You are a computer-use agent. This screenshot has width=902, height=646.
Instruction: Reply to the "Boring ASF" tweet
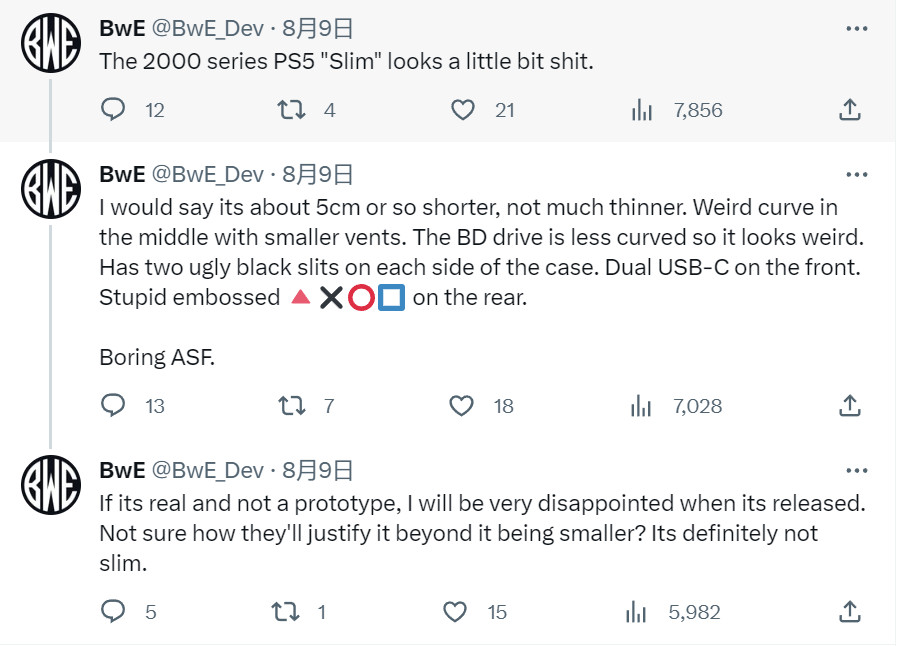(114, 405)
